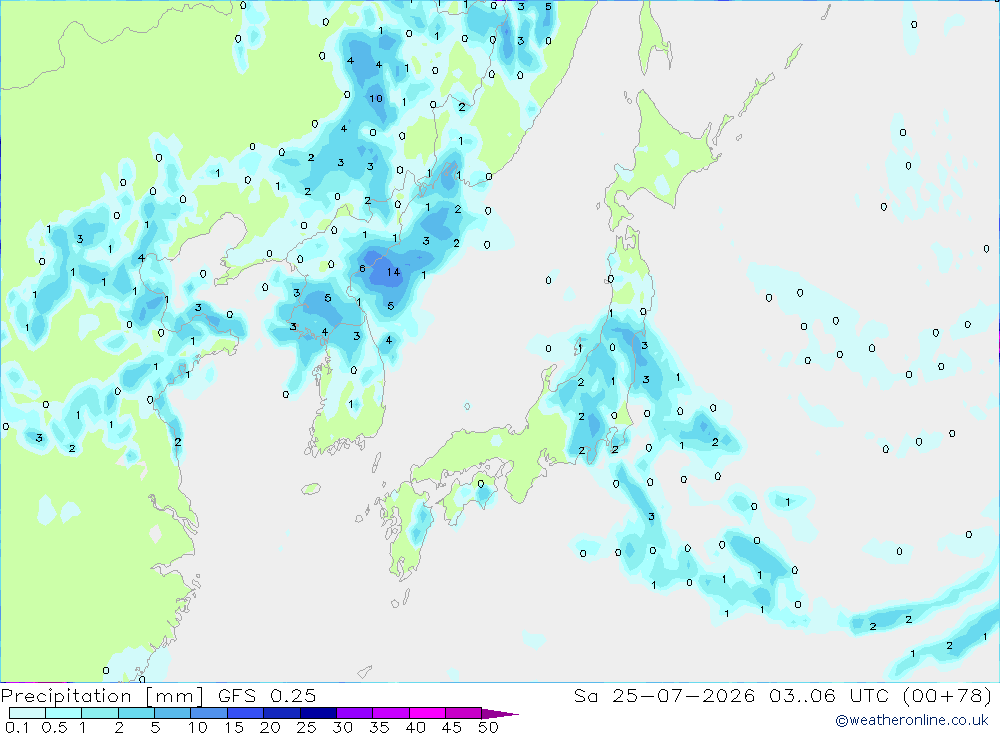Click the 'GFS 0.25' model label
This screenshot has width=1000, height=733.
click(x=267, y=696)
